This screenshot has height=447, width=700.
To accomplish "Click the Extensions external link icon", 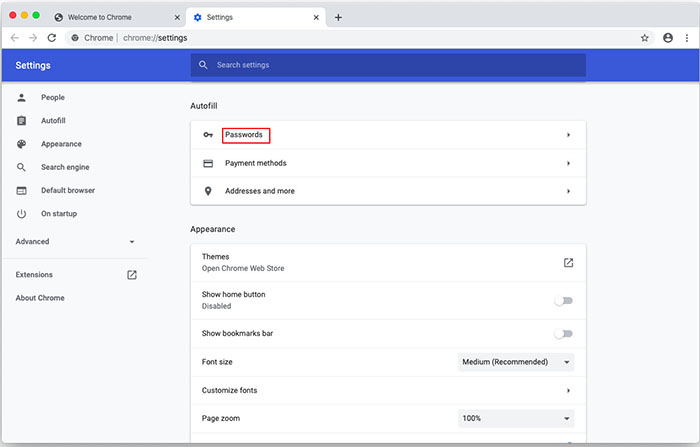I will (132, 275).
